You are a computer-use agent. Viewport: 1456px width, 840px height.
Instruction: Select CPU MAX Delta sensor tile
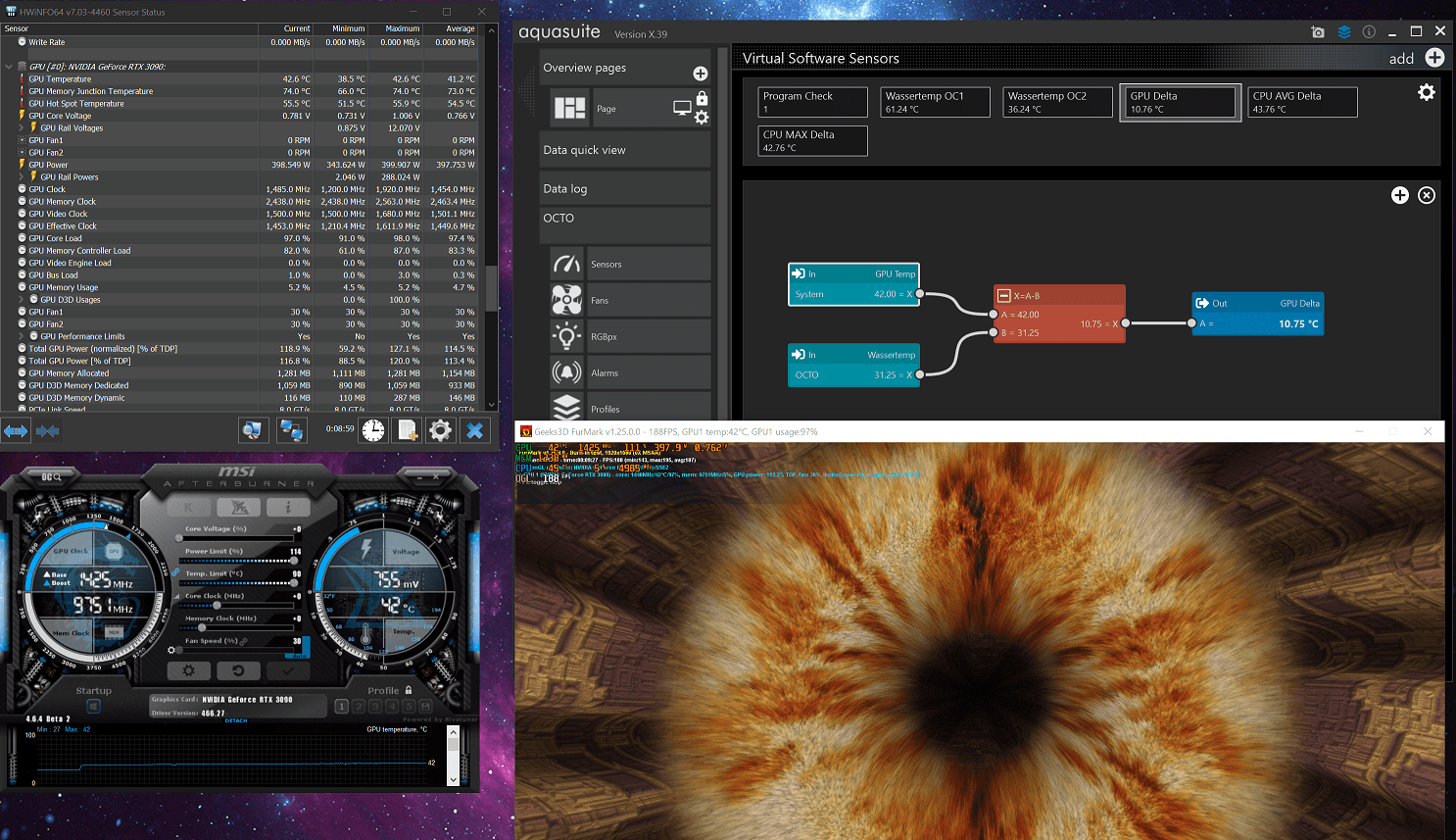(813, 140)
